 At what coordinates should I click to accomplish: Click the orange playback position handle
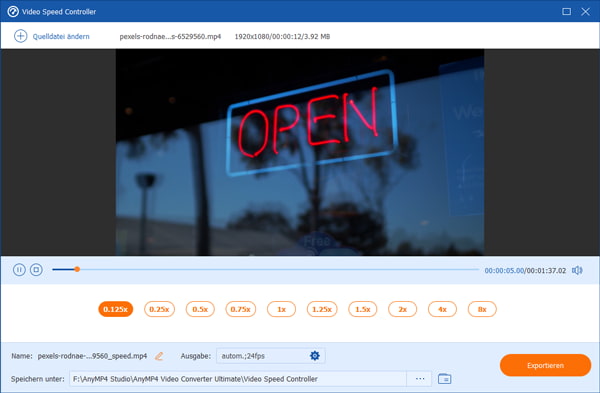77,269
